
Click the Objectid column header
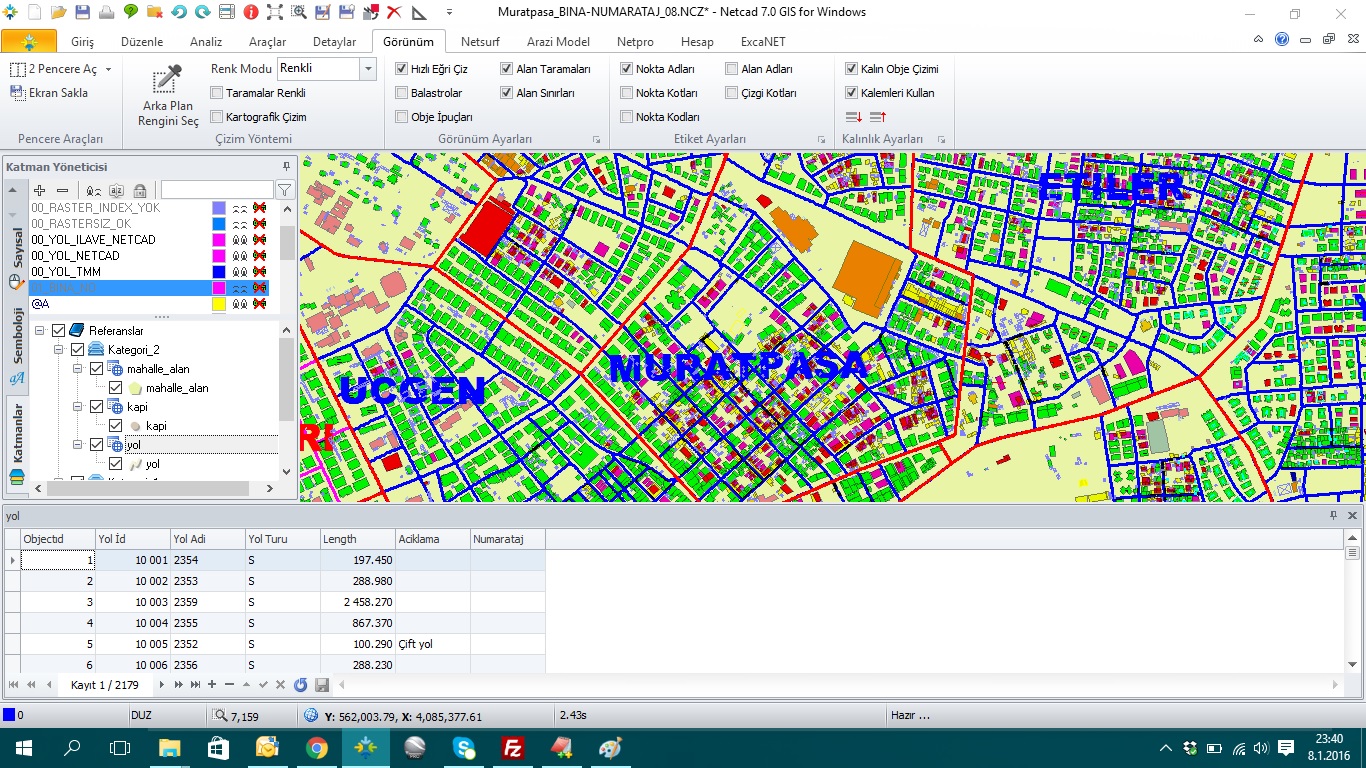coord(58,539)
